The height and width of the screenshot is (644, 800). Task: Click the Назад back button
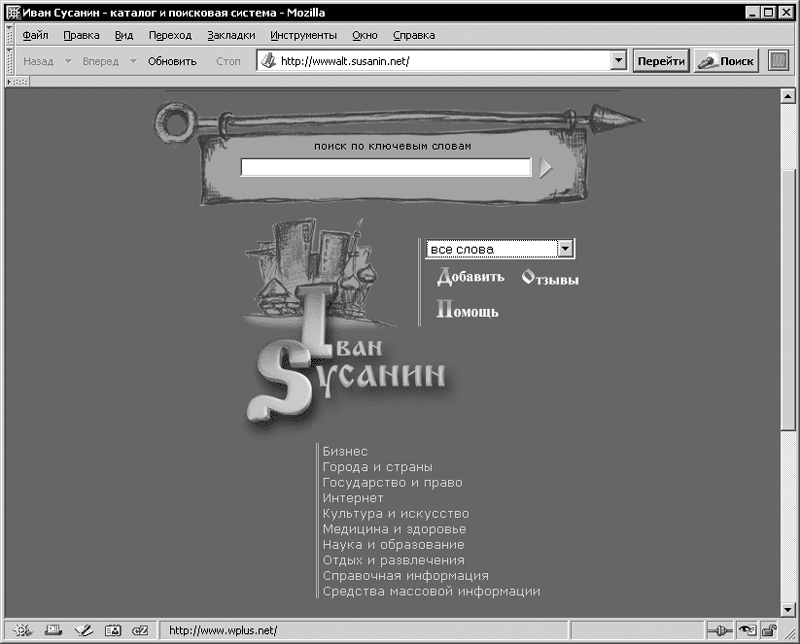click(x=38, y=61)
